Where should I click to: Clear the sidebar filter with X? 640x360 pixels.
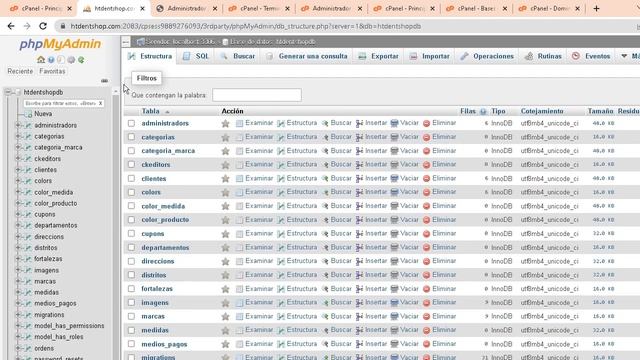pyautogui.click(x=100, y=103)
